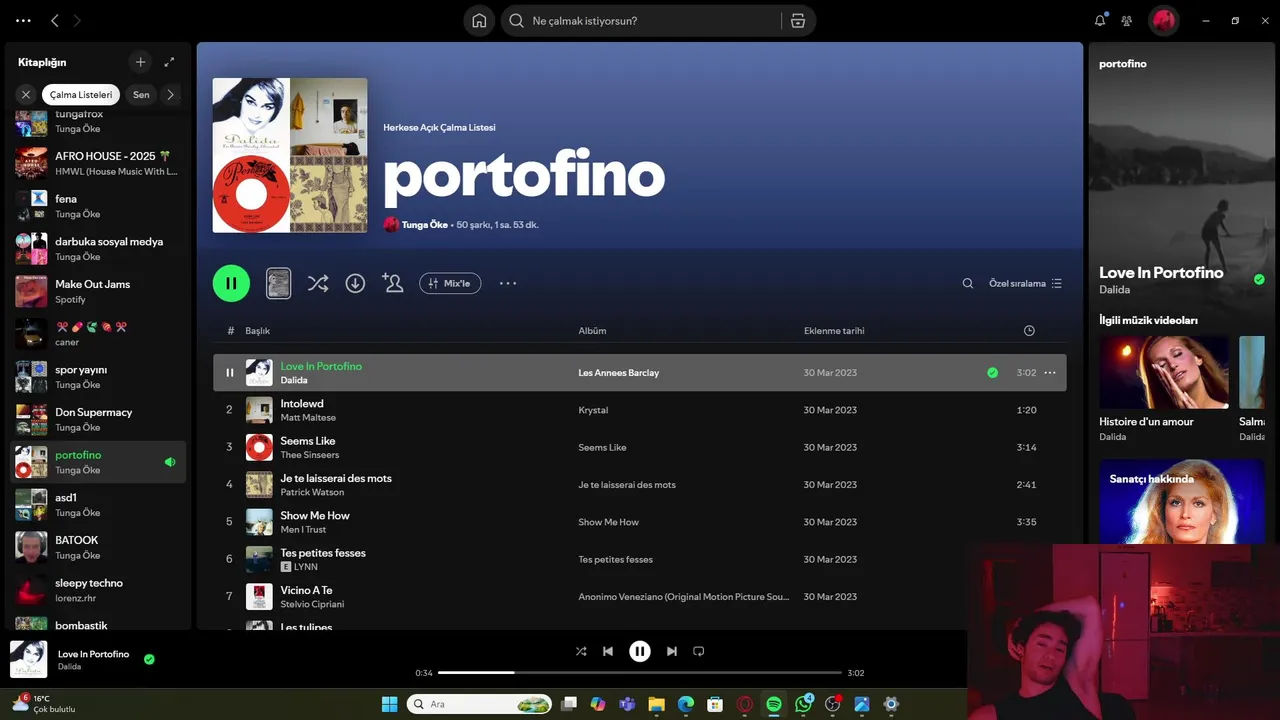
Task: Toggle the saved check in Now Playing panel
Action: (1259, 280)
